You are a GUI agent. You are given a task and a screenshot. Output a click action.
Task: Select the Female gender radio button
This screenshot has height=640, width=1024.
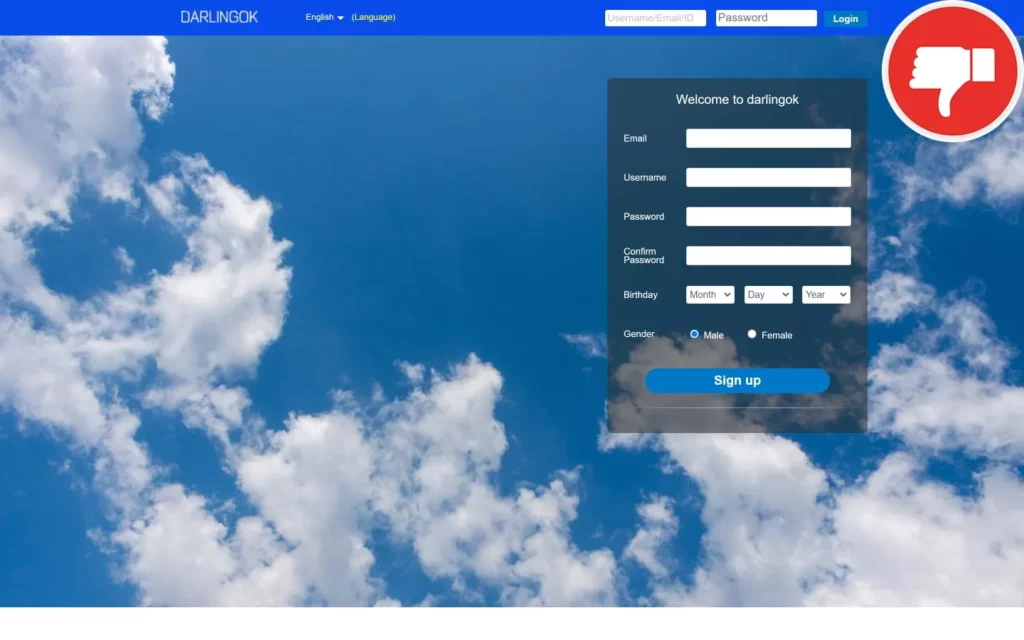pos(752,334)
